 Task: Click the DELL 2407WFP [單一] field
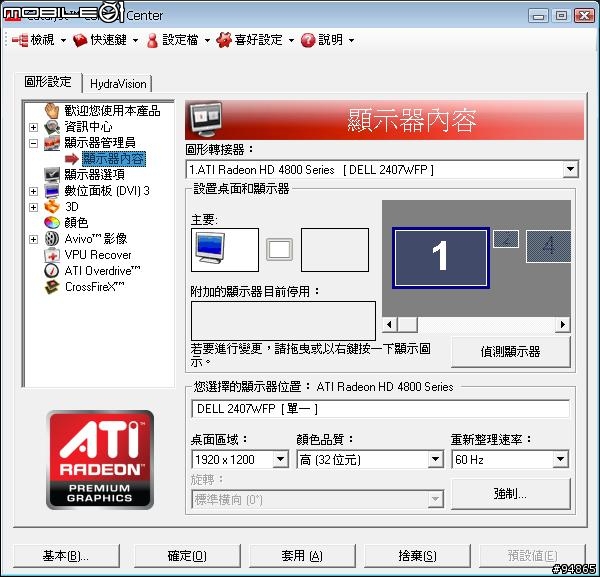coord(380,409)
